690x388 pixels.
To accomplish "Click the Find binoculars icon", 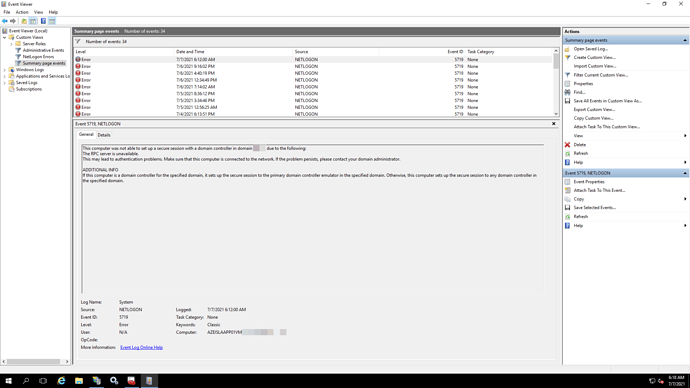I will point(567,92).
